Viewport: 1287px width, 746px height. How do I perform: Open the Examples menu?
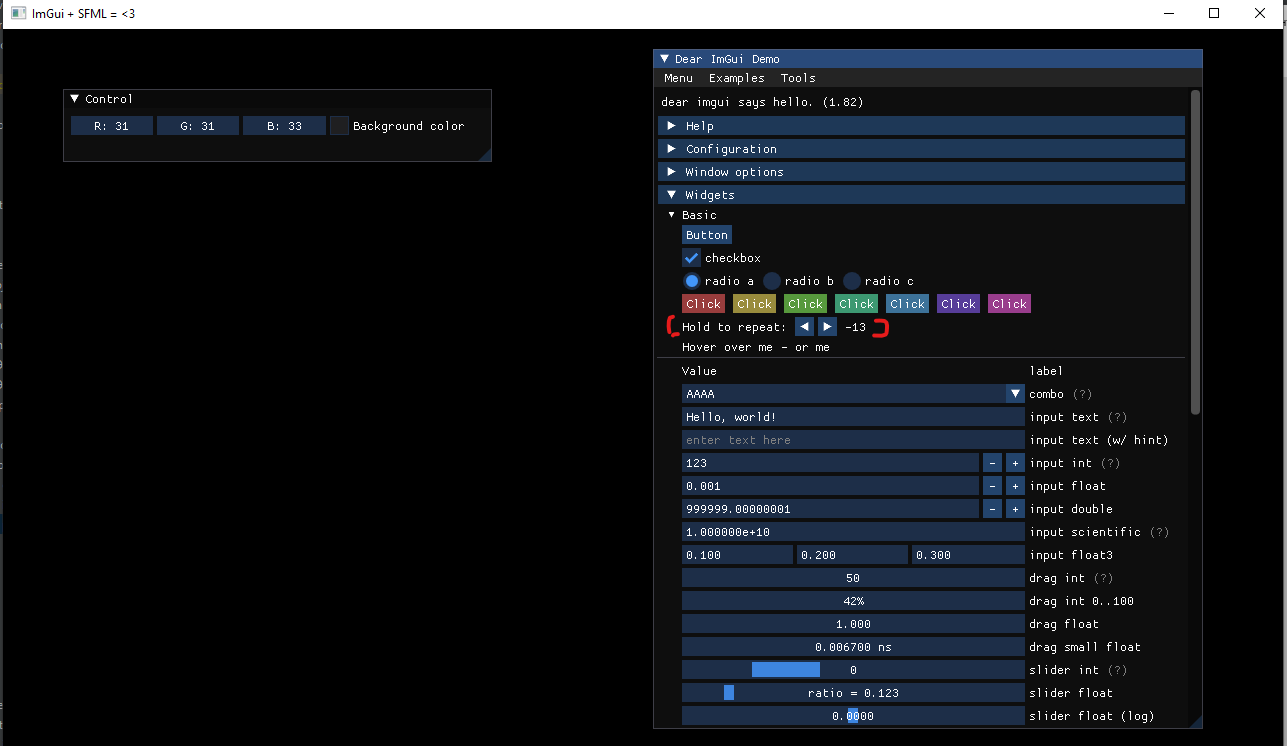[737, 78]
